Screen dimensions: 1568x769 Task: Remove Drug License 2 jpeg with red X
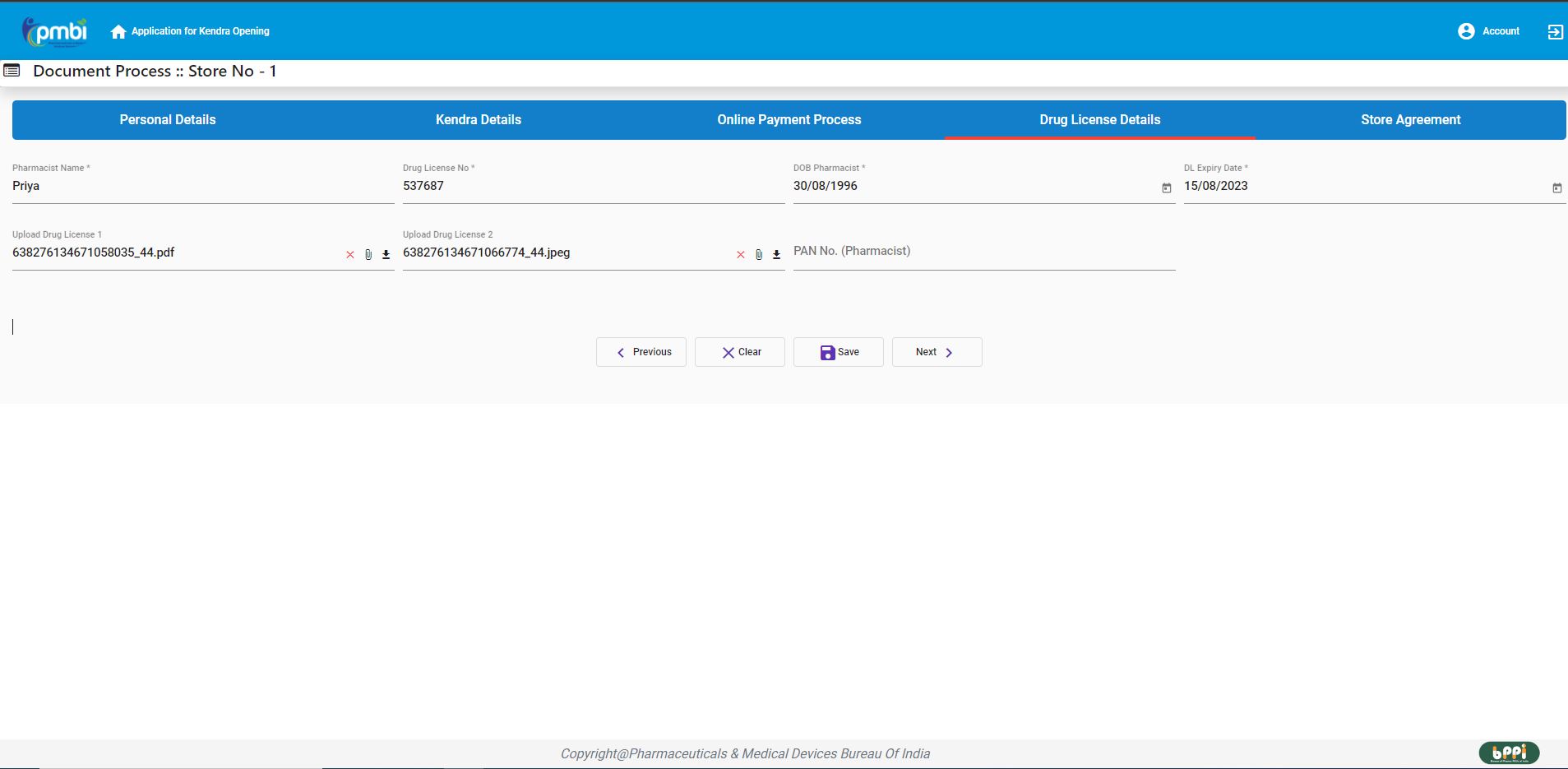pos(741,255)
